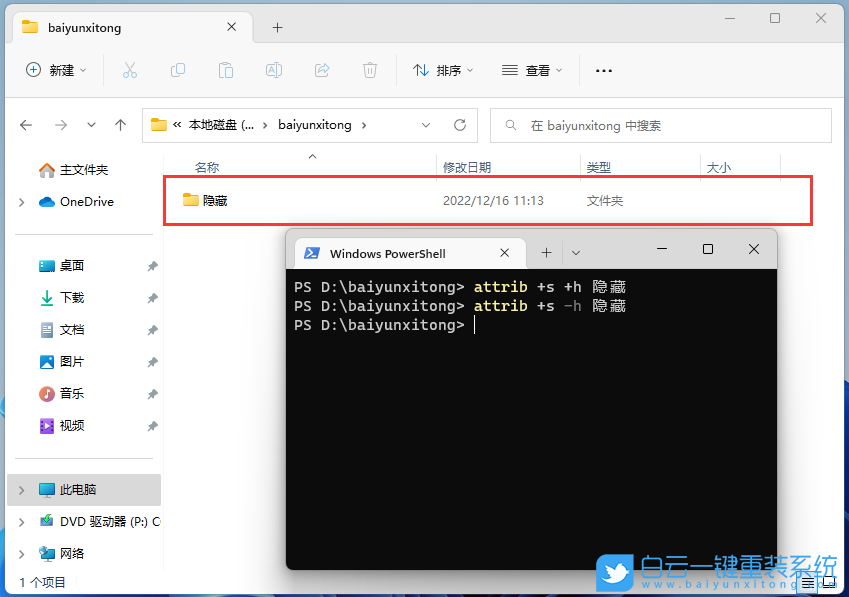
Task: Click the + new tab button in PowerShell
Action: [544, 253]
